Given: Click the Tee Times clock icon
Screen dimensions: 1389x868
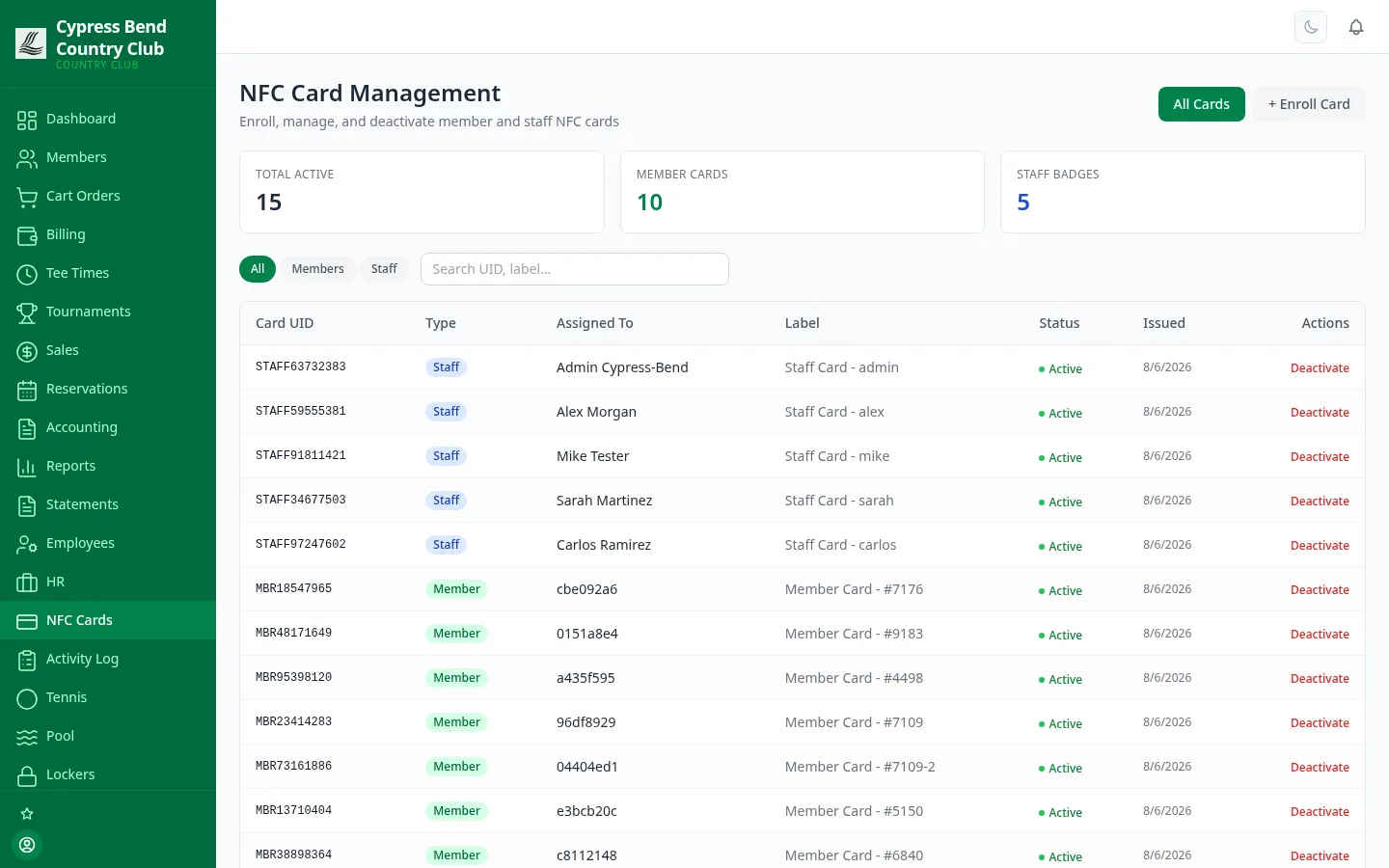Looking at the screenshot, I should tap(27, 274).
